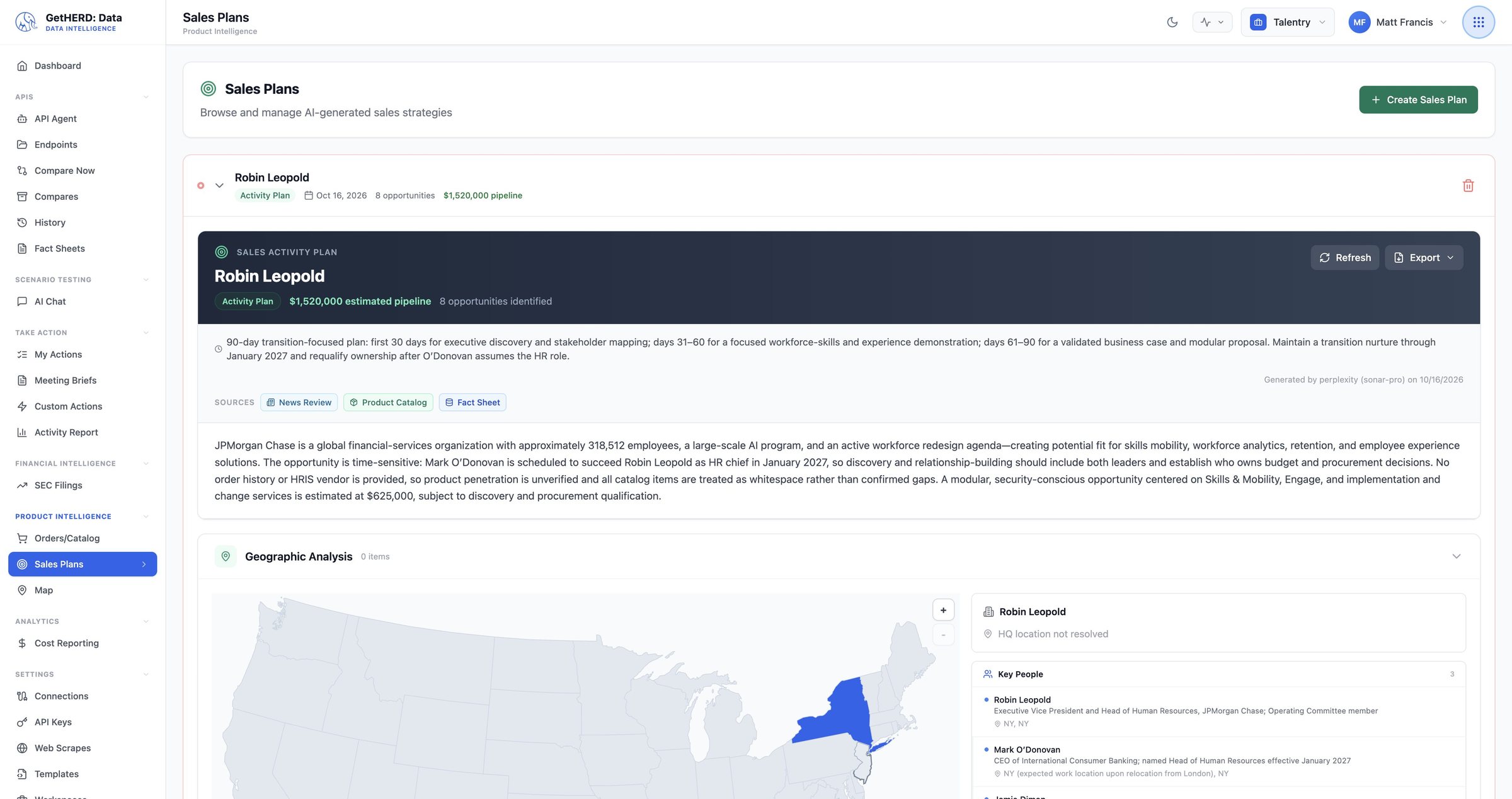Click the API Keys key icon
Screen dimensions: 1512x799
click(x=22, y=722)
